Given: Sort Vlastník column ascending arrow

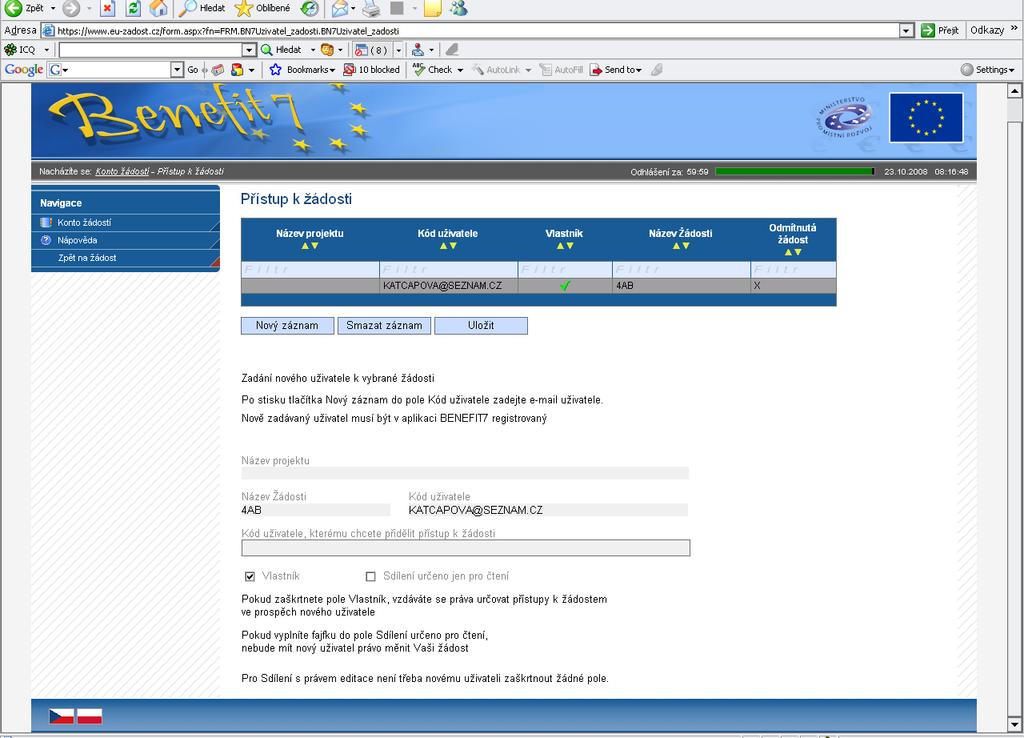Looking at the screenshot, I should point(560,246).
